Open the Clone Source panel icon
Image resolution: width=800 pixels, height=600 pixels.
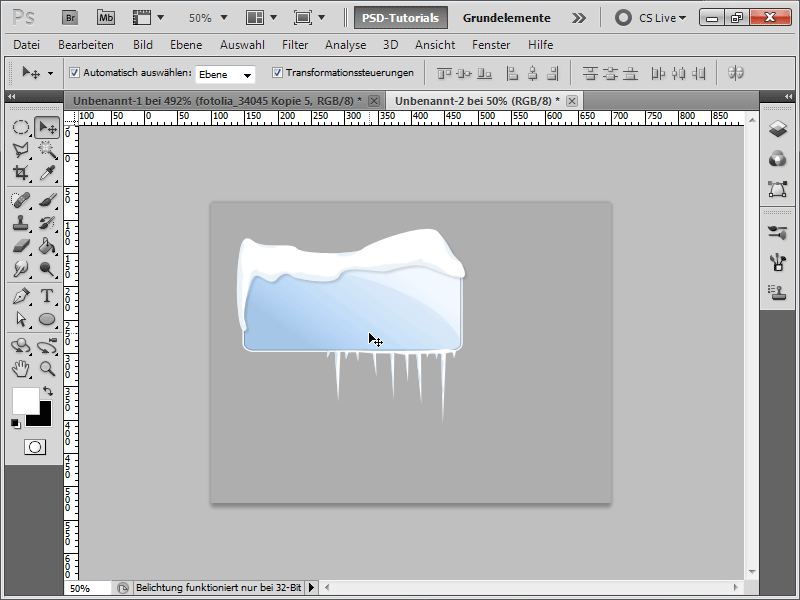point(778,292)
